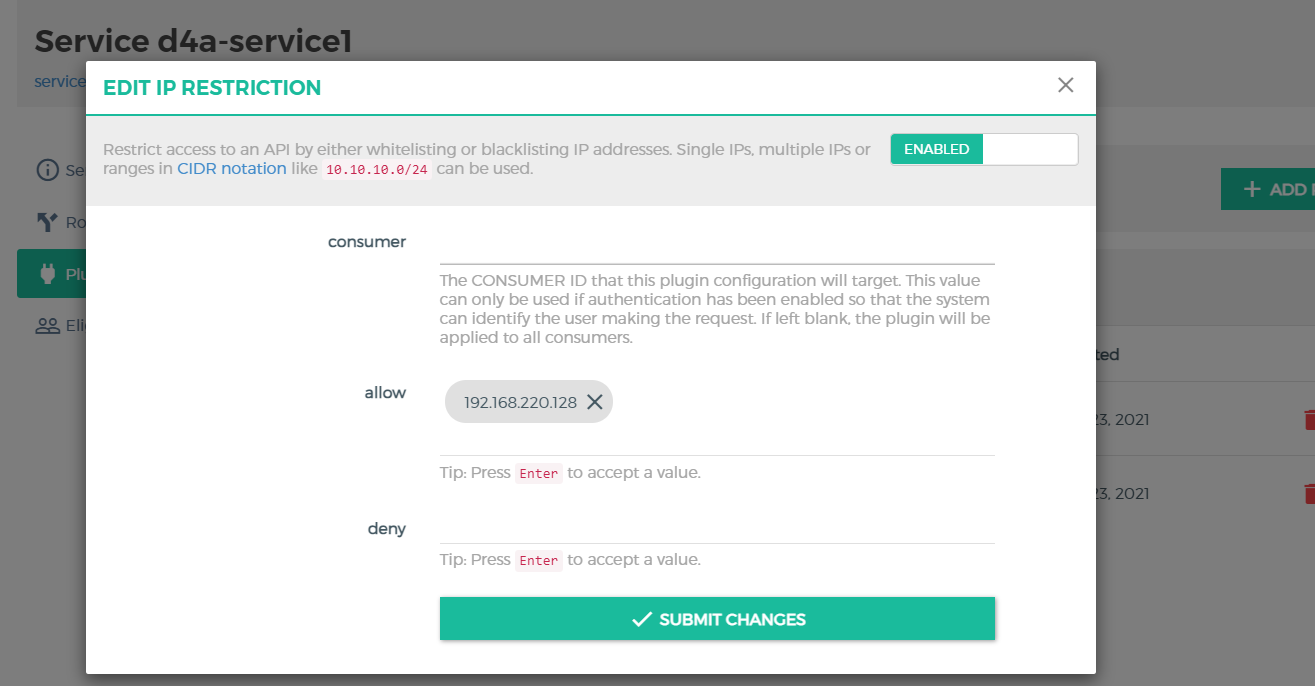Viewport: 1315px width, 686px height.
Task: Open Routes via the fork icon
Action: pyautogui.click(x=47, y=222)
